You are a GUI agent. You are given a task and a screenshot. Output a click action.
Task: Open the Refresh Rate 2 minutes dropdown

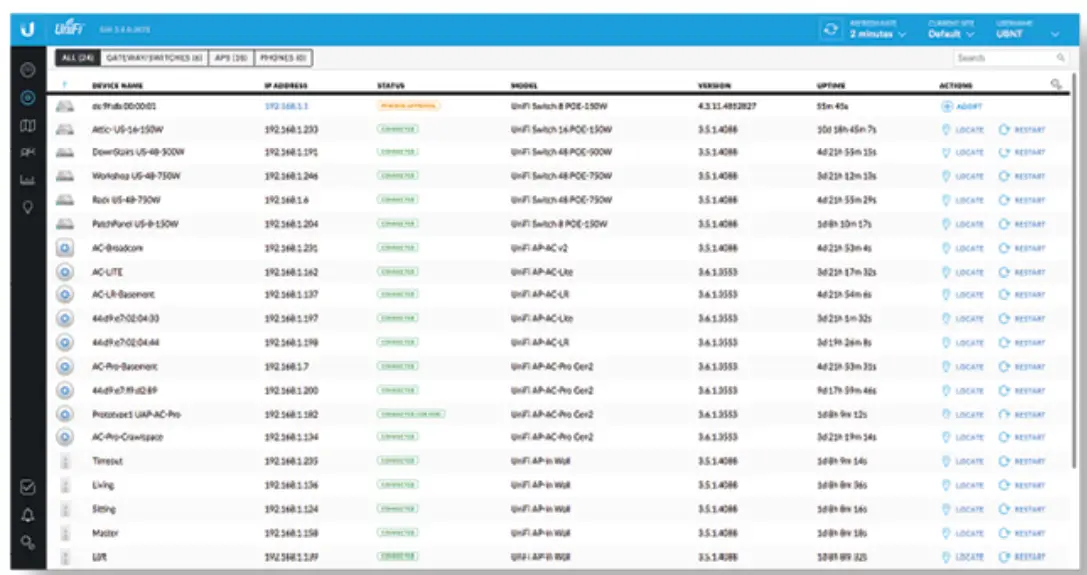[878, 30]
